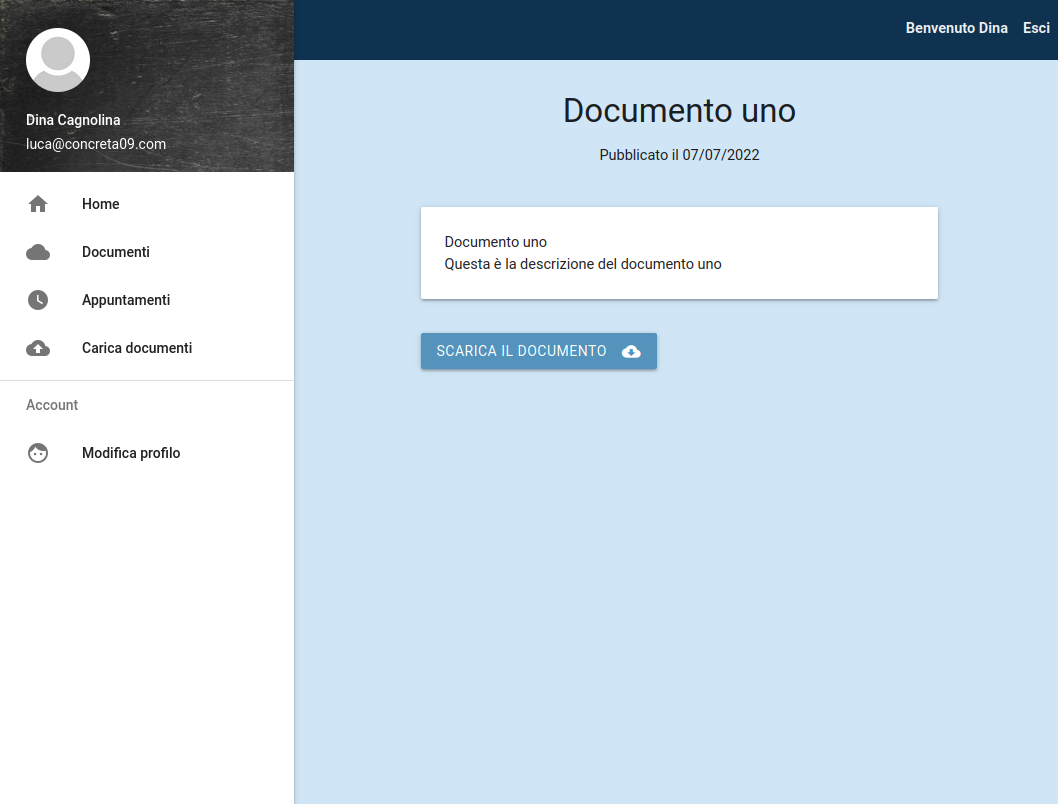Click the description Questa è la descrizione
The width and height of the screenshot is (1058, 804).
[583, 264]
